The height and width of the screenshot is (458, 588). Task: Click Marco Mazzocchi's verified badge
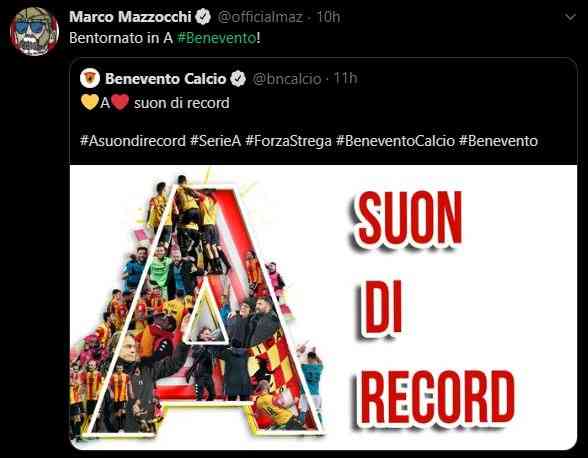pyautogui.click(x=203, y=17)
